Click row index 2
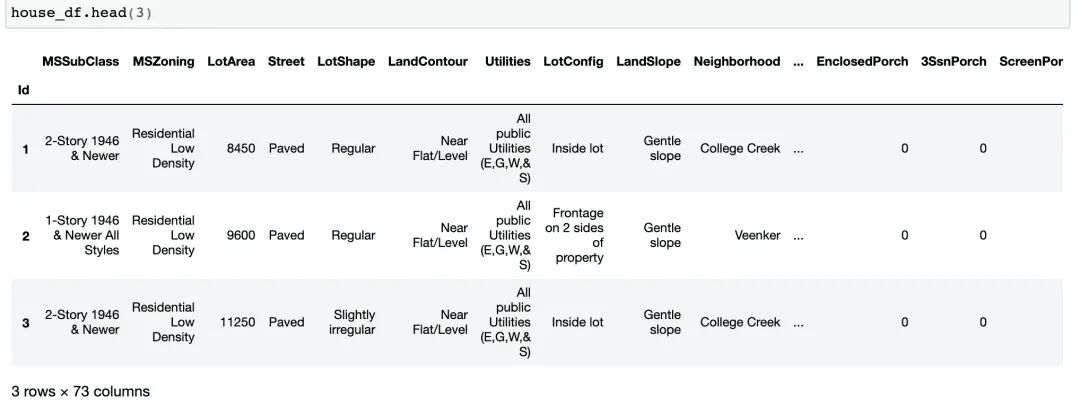This screenshot has height=407, width=1080. [25, 236]
